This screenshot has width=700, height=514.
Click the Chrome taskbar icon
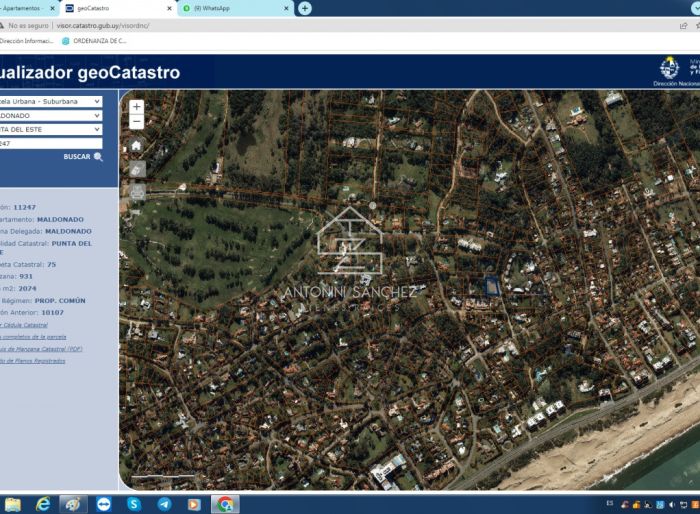tap(225, 504)
